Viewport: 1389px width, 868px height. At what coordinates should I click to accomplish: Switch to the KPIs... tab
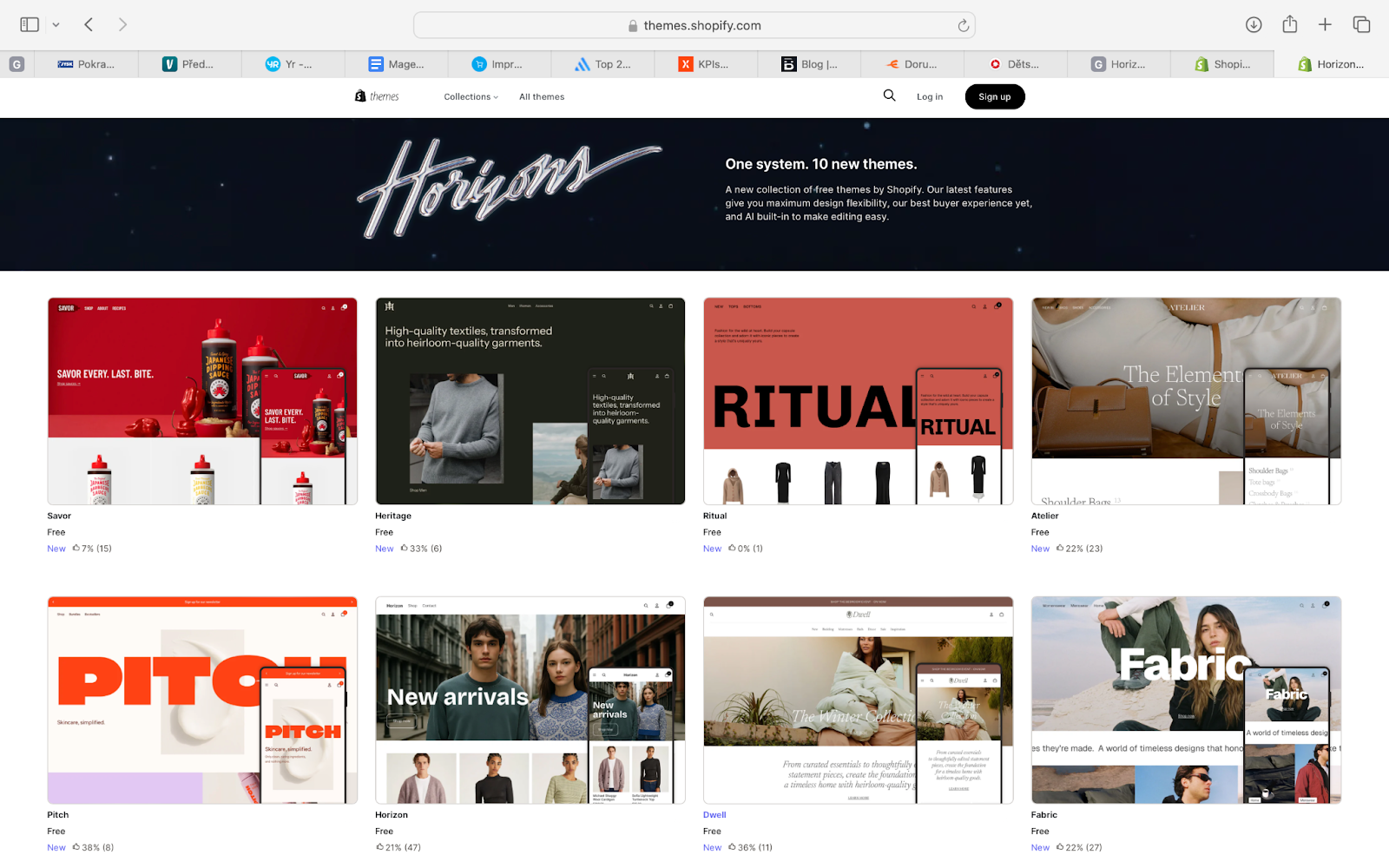[705, 64]
